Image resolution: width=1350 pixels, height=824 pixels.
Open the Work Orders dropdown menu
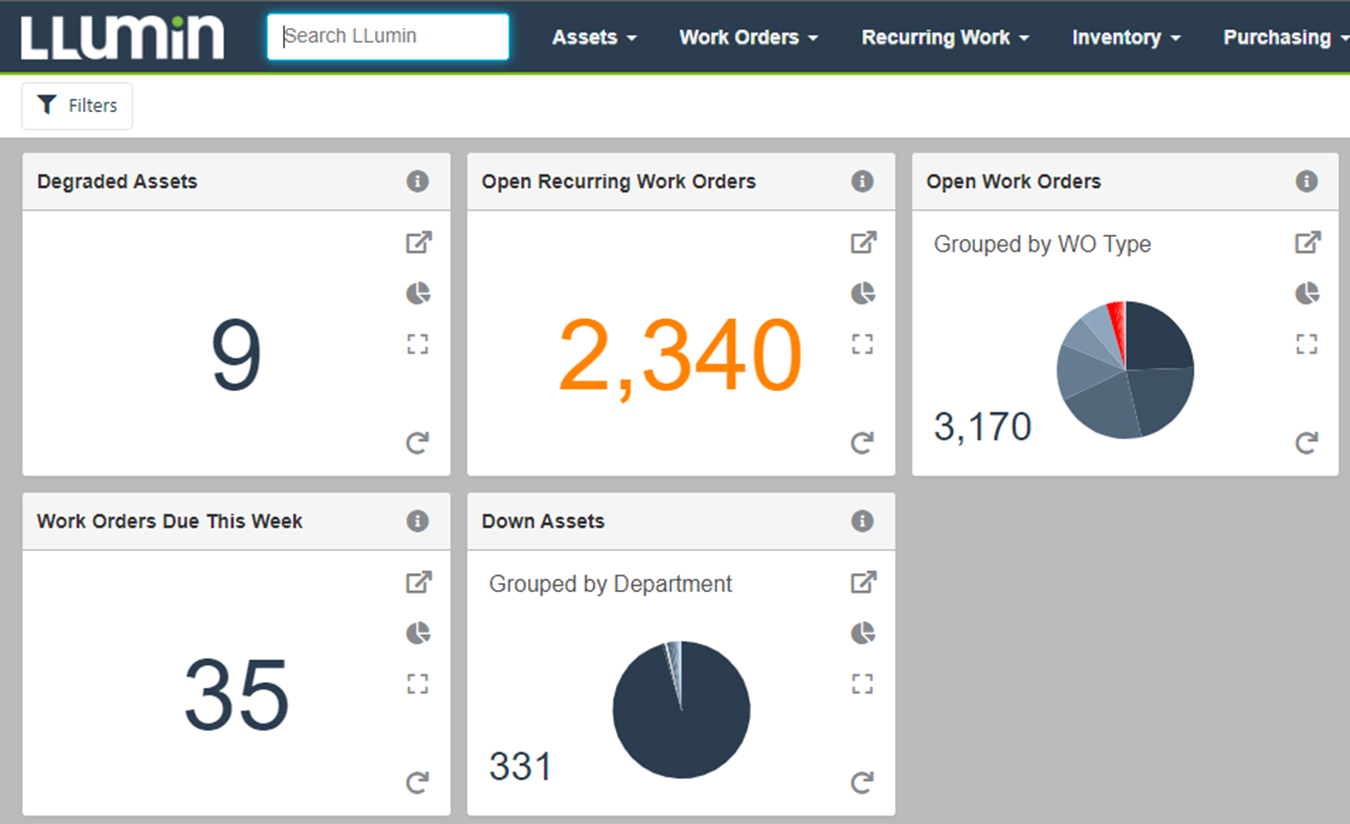[748, 37]
